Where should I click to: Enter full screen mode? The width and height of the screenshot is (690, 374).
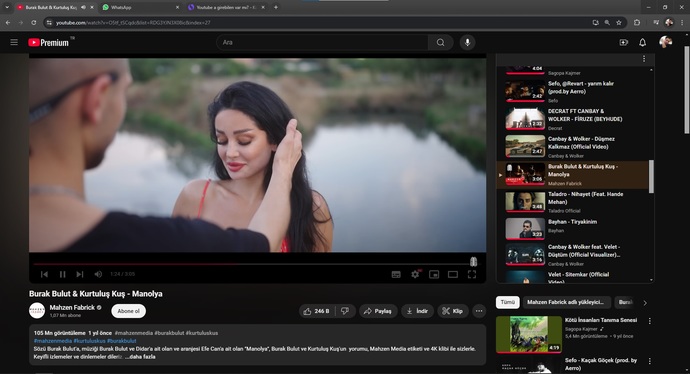pos(472,275)
